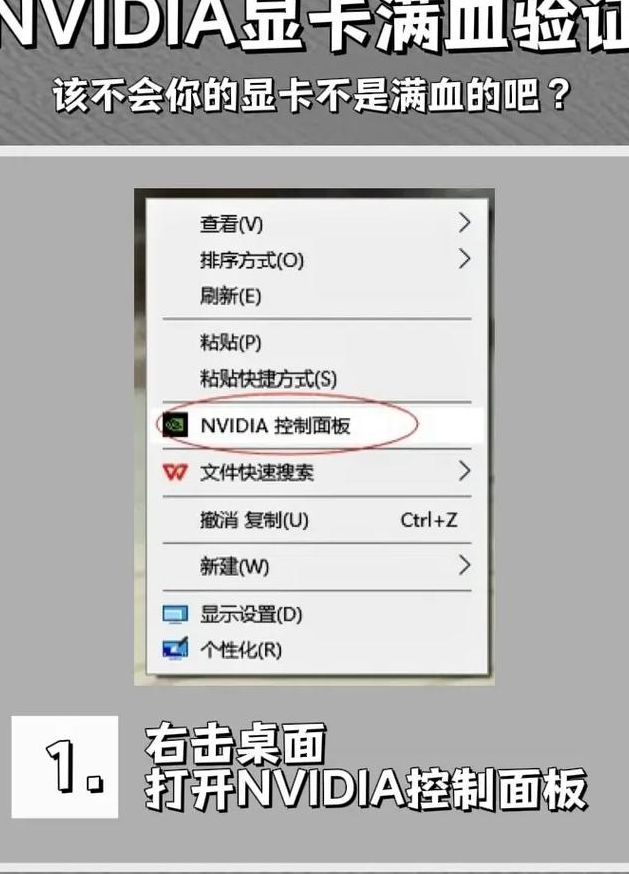Expand the 新建(W) submenu arrow
This screenshot has width=629, height=874.
point(464,565)
